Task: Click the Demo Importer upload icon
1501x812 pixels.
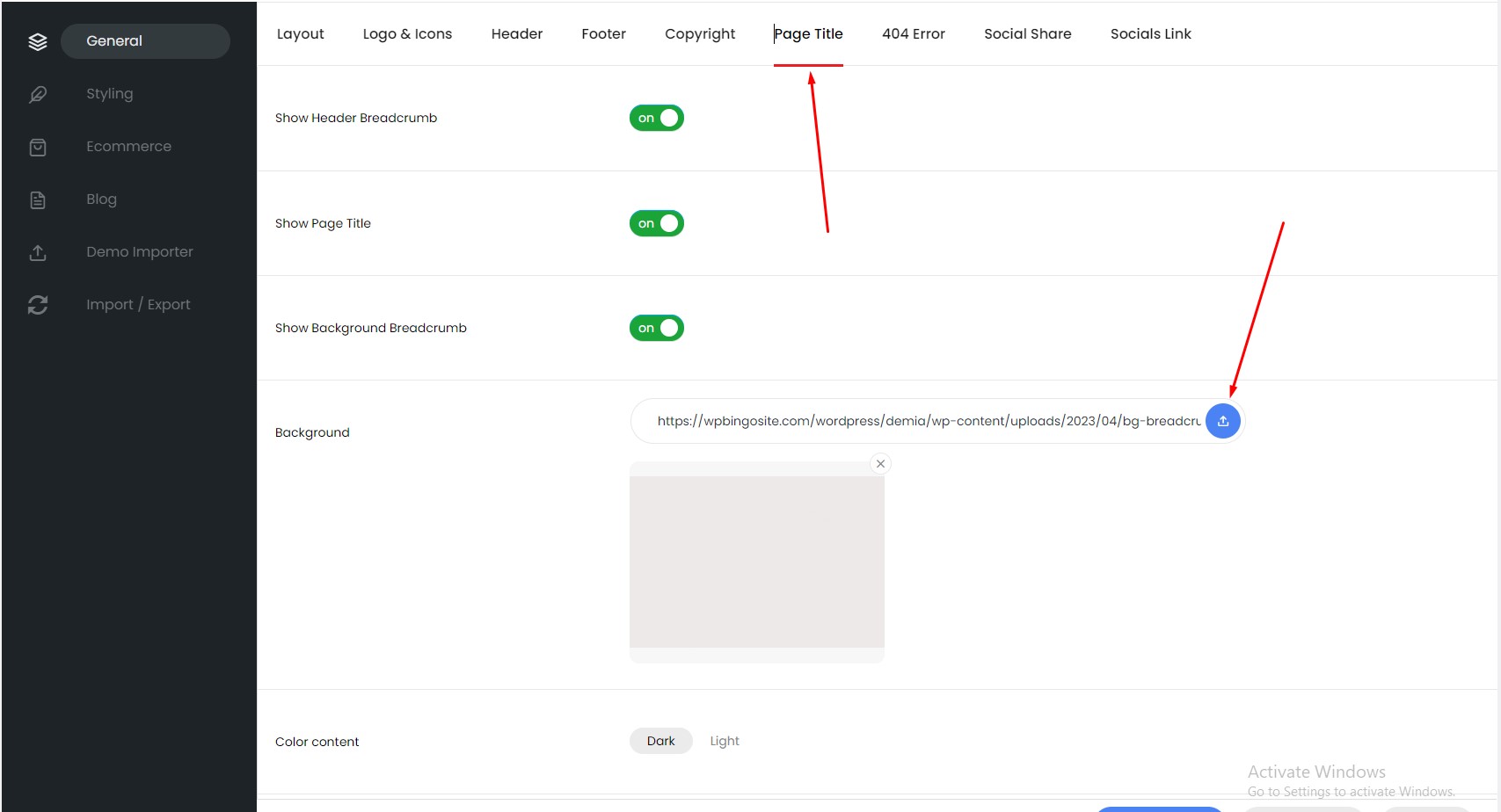Action: (38, 252)
